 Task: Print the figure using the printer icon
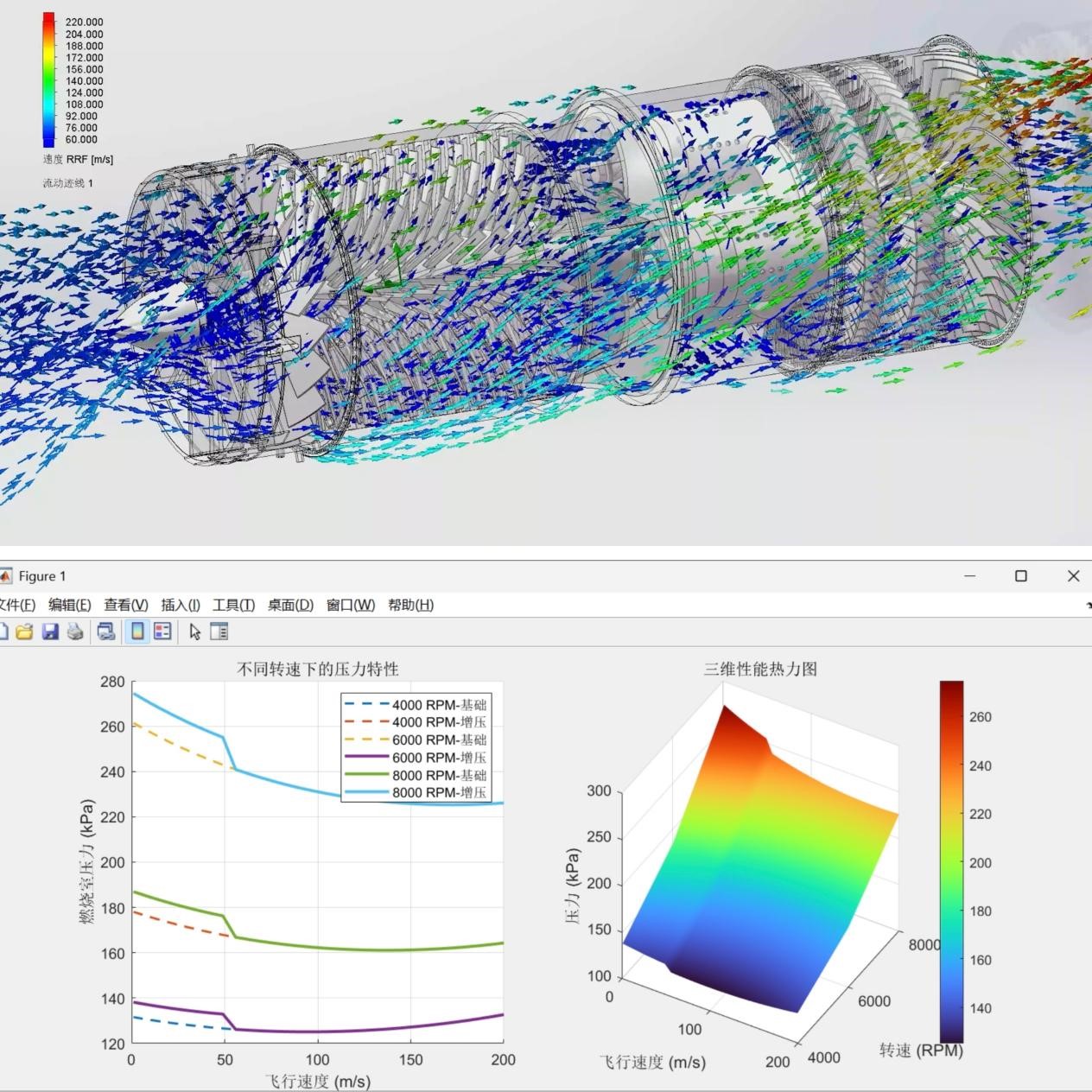click(x=76, y=632)
